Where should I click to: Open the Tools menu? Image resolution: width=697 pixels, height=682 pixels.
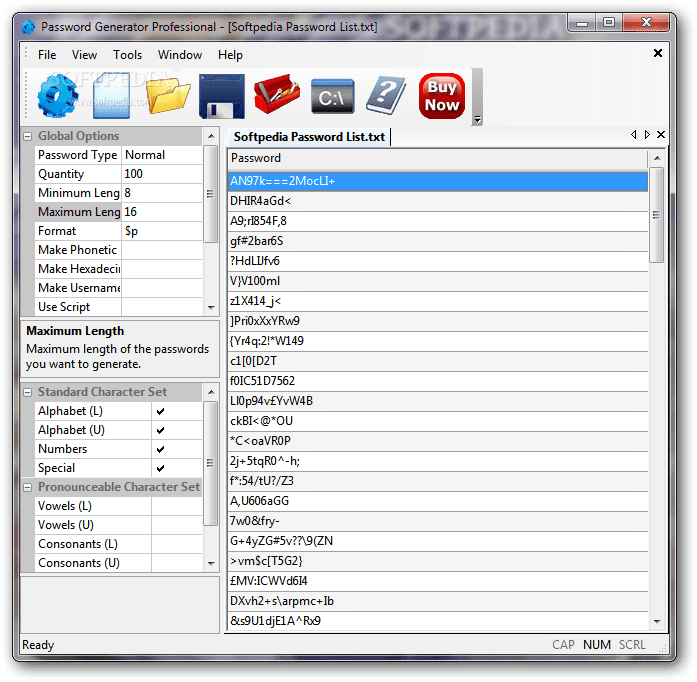[x=127, y=55]
